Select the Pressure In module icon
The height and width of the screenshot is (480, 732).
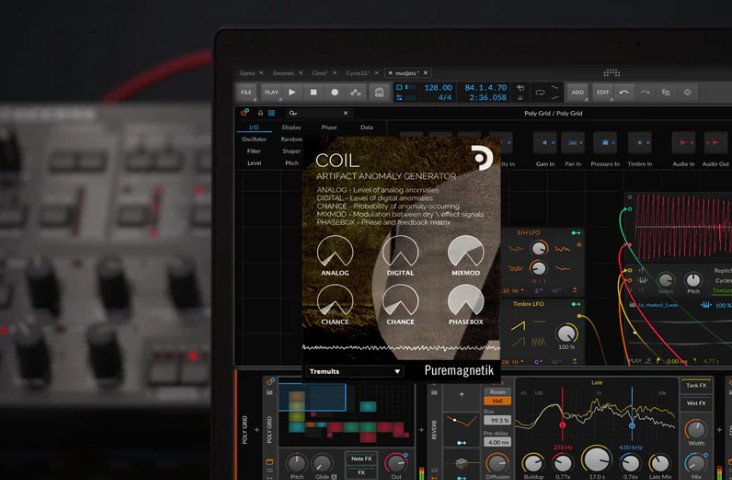[605, 143]
